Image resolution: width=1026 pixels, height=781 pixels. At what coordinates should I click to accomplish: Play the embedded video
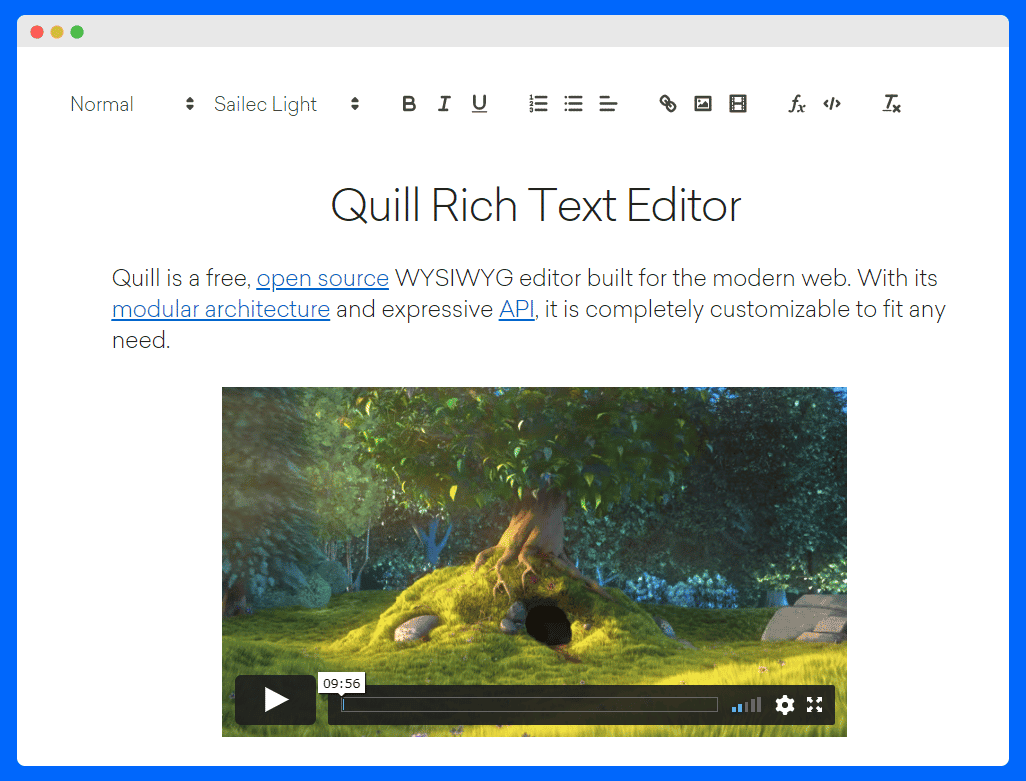275,700
